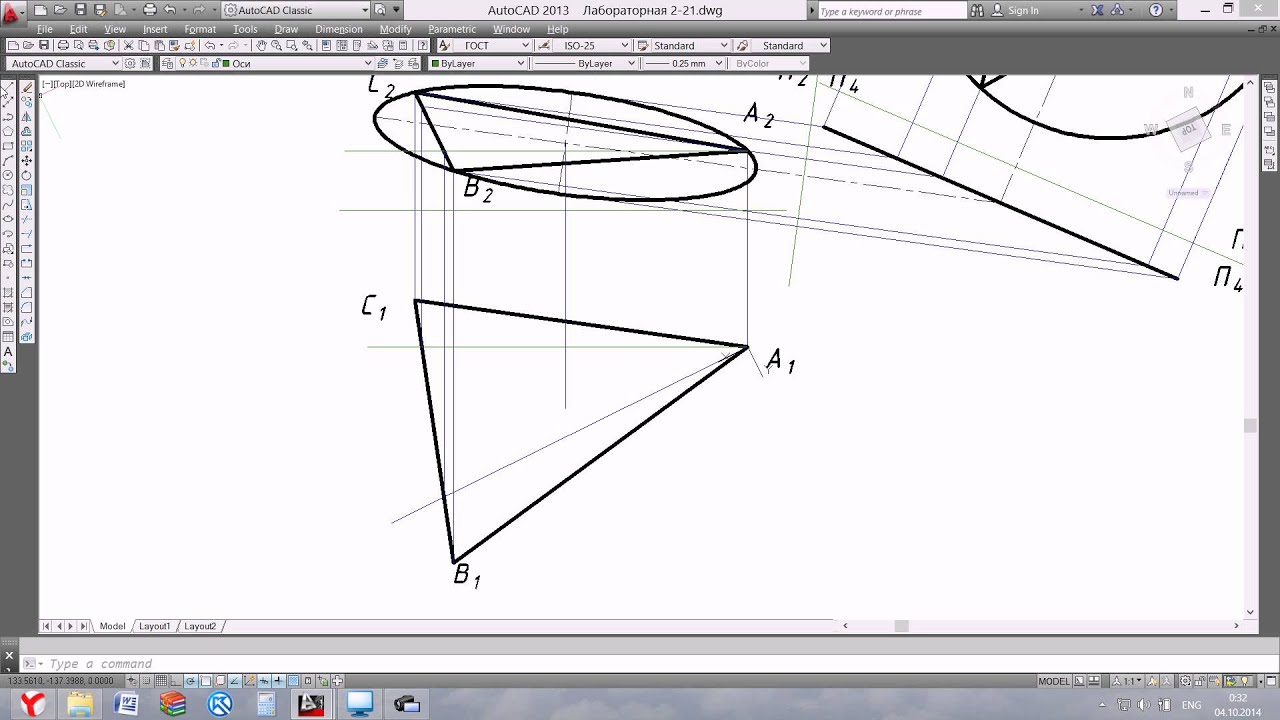The image size is (1280, 720).
Task: Open the Layer Properties Manager icon
Action: [168, 63]
